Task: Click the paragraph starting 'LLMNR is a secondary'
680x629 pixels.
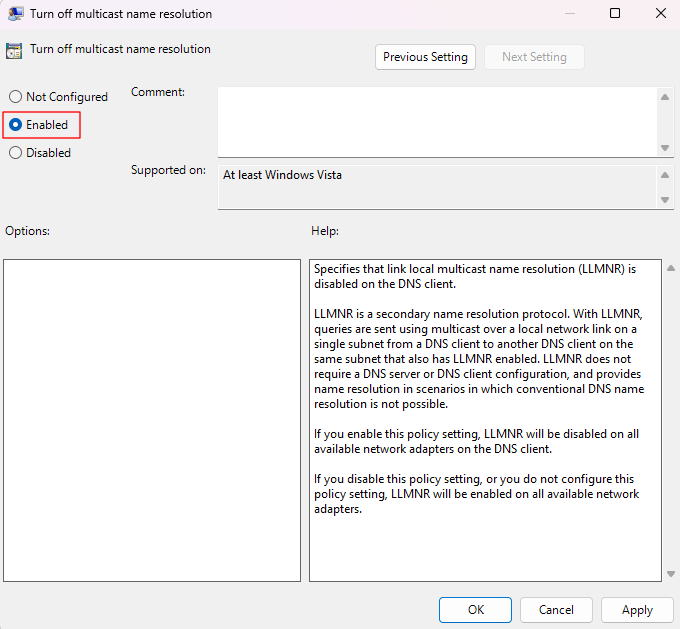Action: [479, 359]
